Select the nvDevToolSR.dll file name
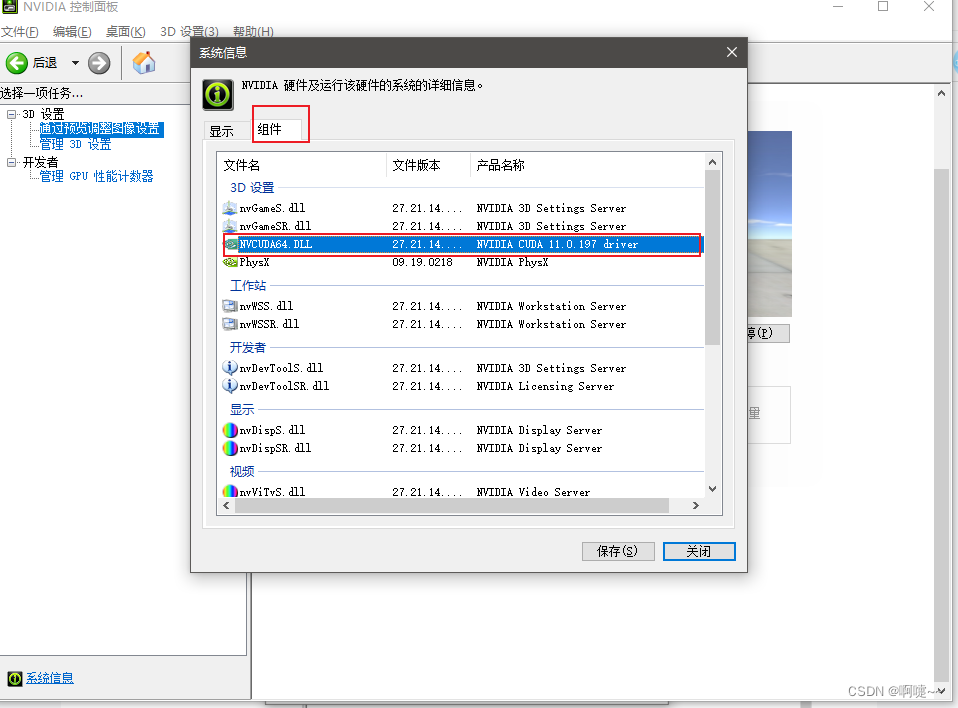This screenshot has width=958, height=708. click(284, 386)
